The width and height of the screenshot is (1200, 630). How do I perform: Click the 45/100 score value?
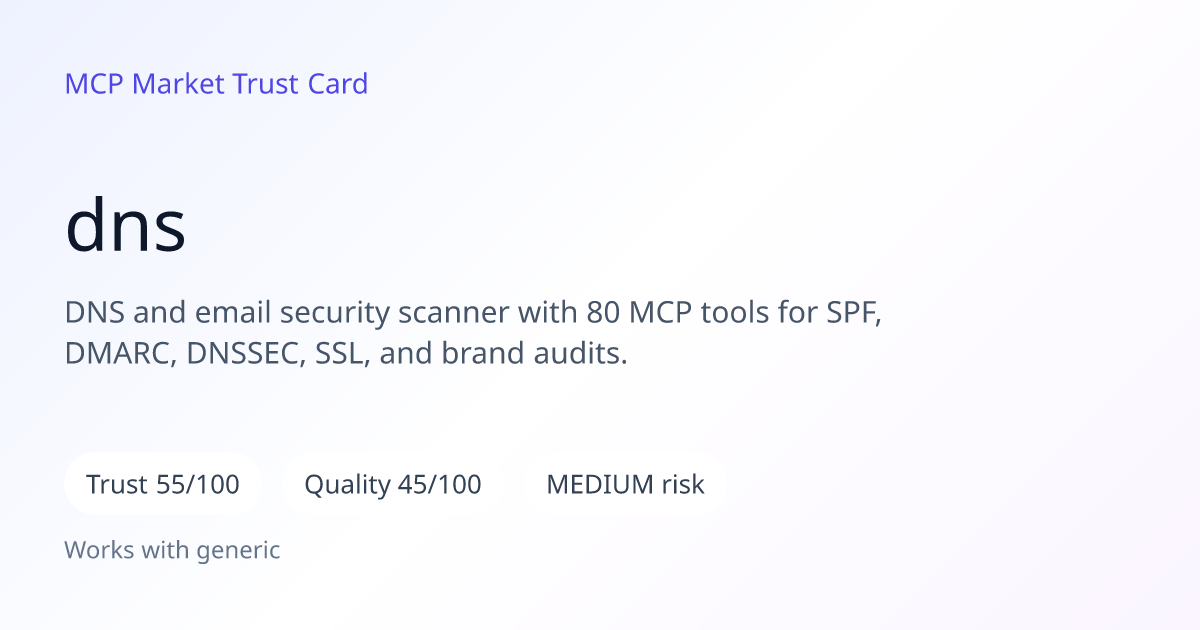point(440,484)
